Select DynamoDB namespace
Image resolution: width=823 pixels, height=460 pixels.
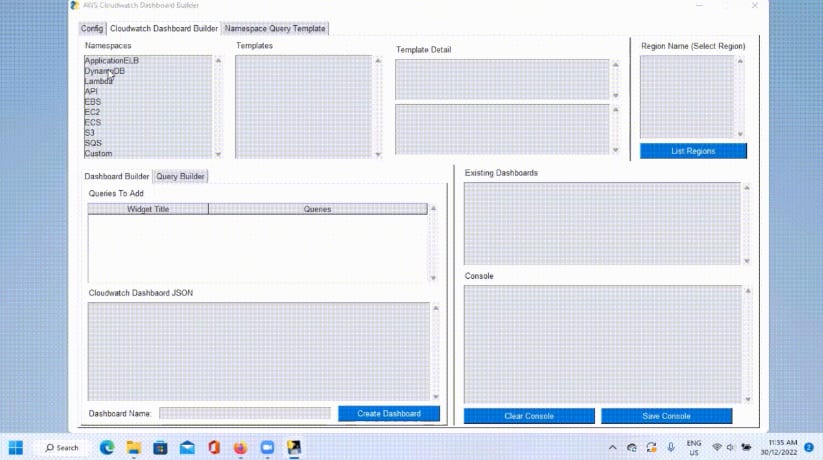pos(104,71)
